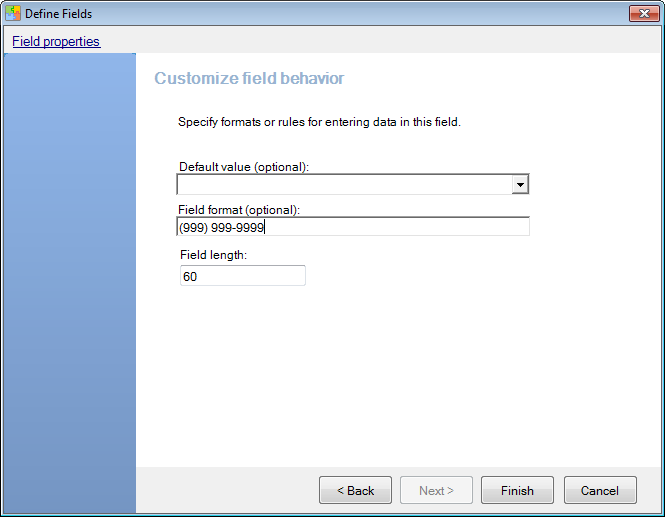The image size is (665, 517).
Task: Focus the Default value combo box text area
Action: [x=344, y=184]
